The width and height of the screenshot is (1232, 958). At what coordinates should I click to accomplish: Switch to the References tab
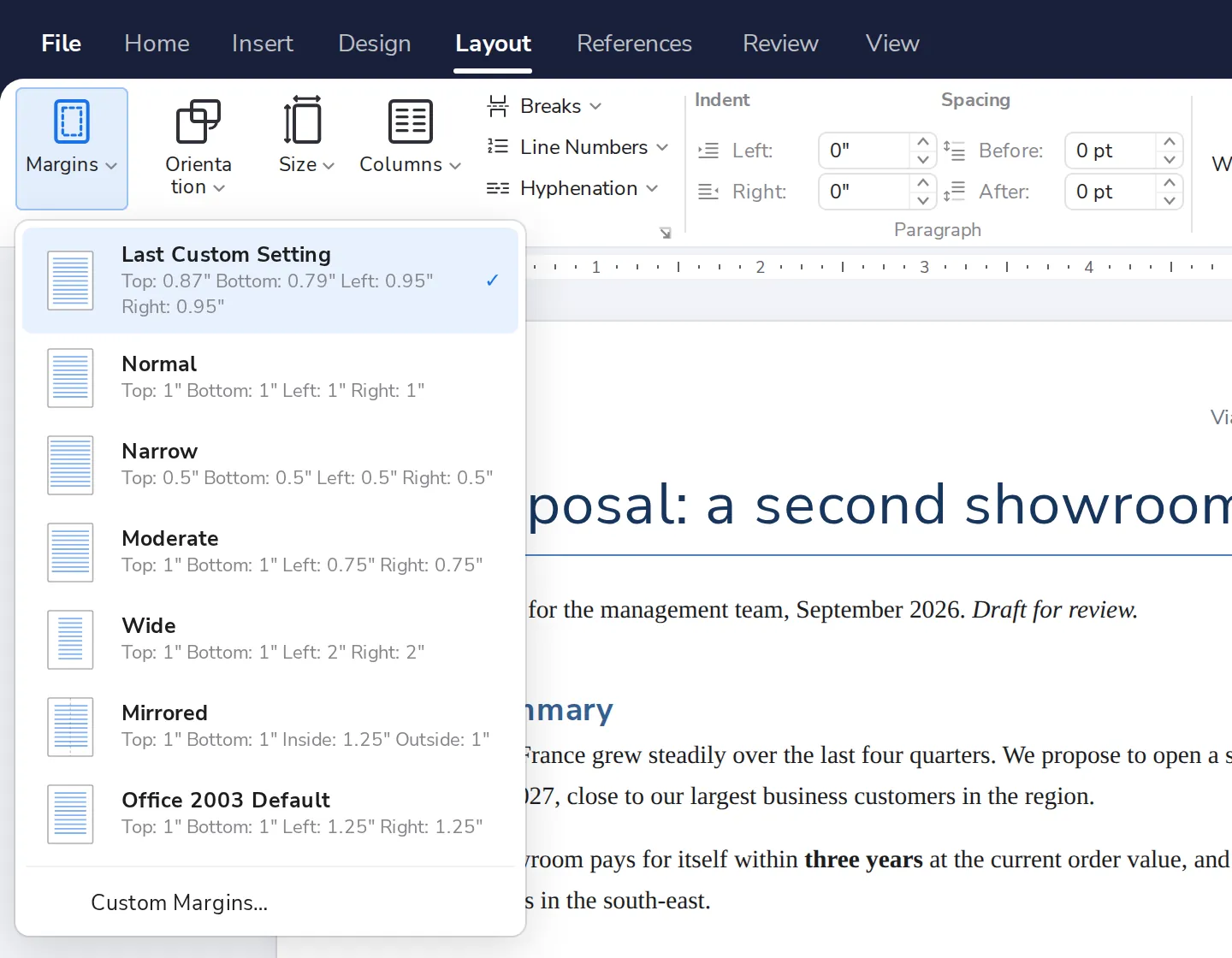tap(634, 43)
